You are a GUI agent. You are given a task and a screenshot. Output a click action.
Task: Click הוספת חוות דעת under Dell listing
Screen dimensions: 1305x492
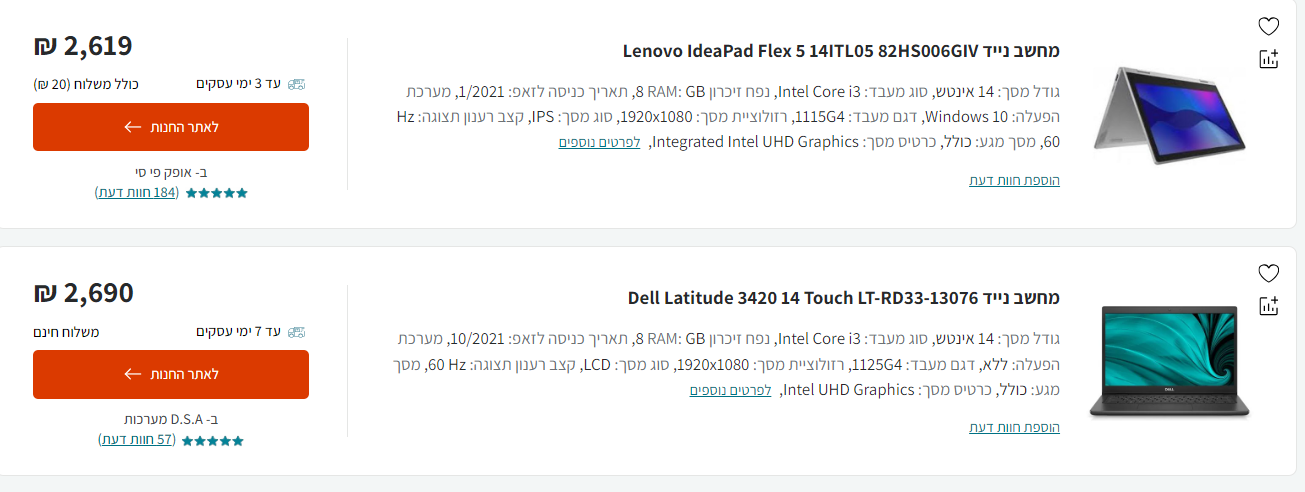[1014, 427]
